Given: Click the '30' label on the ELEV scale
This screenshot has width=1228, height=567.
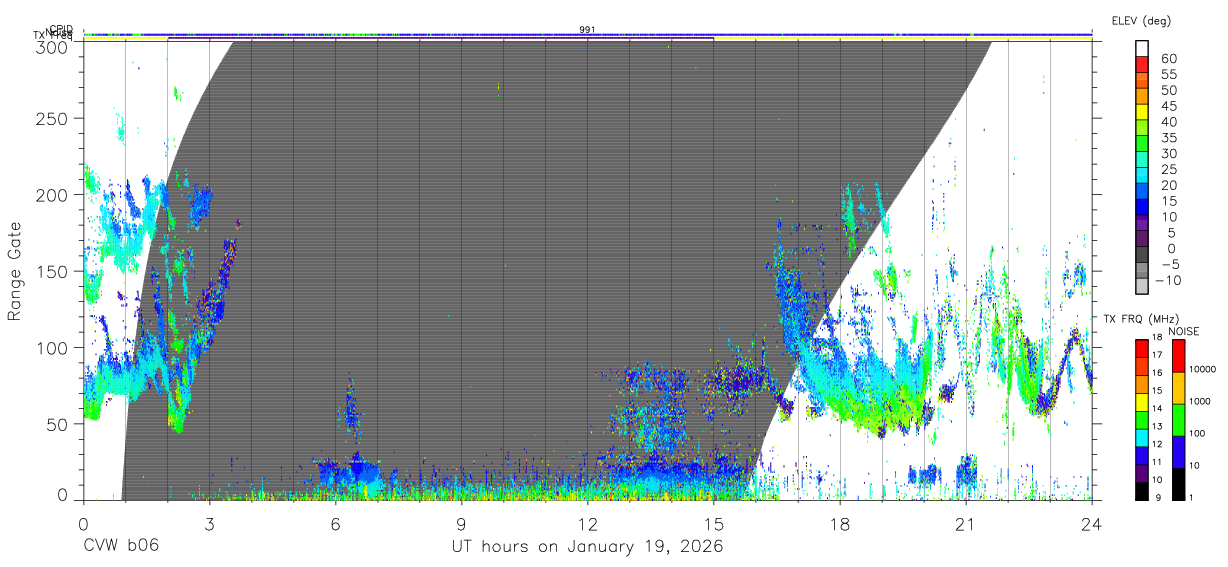Looking at the screenshot, I should coord(1168,153).
